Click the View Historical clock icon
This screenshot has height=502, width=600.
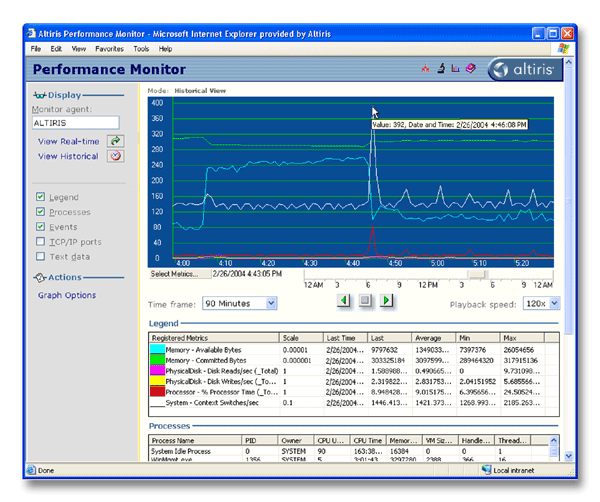pos(115,156)
